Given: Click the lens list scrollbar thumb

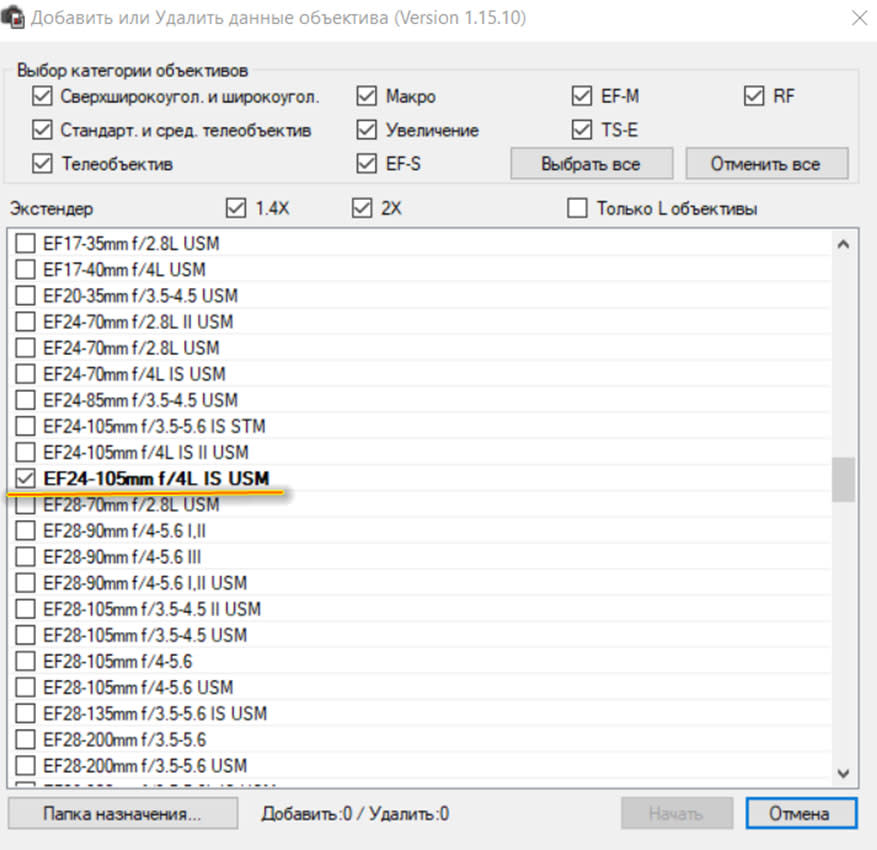Looking at the screenshot, I should (843, 480).
